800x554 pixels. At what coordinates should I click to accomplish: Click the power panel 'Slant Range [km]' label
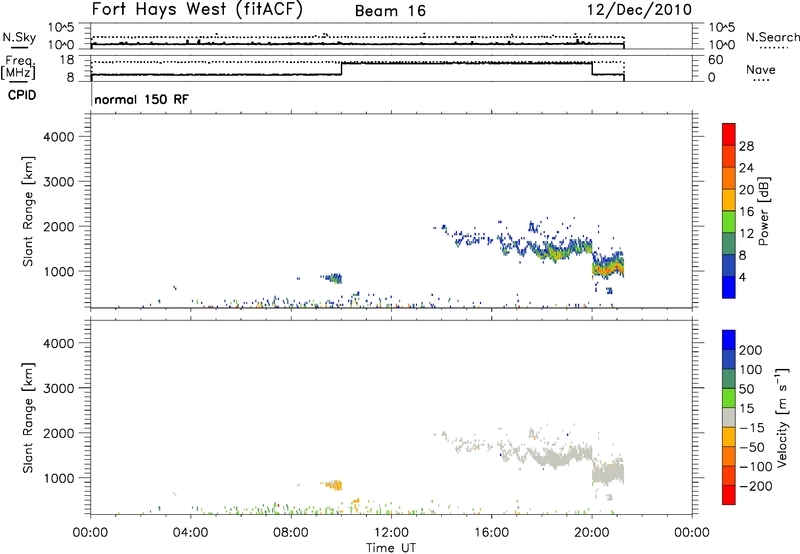pos(28,211)
